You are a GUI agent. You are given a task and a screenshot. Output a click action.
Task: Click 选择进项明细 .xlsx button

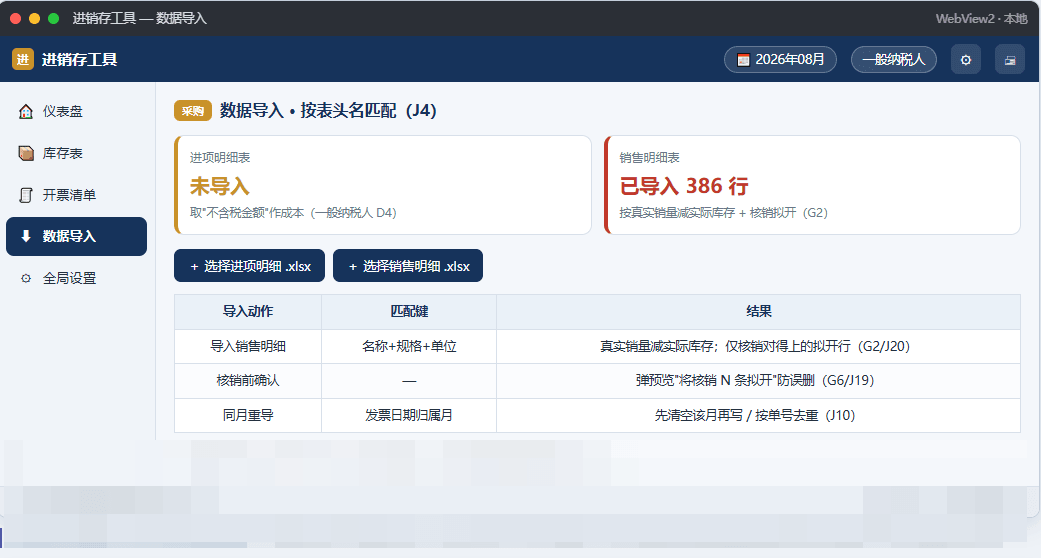[250, 266]
